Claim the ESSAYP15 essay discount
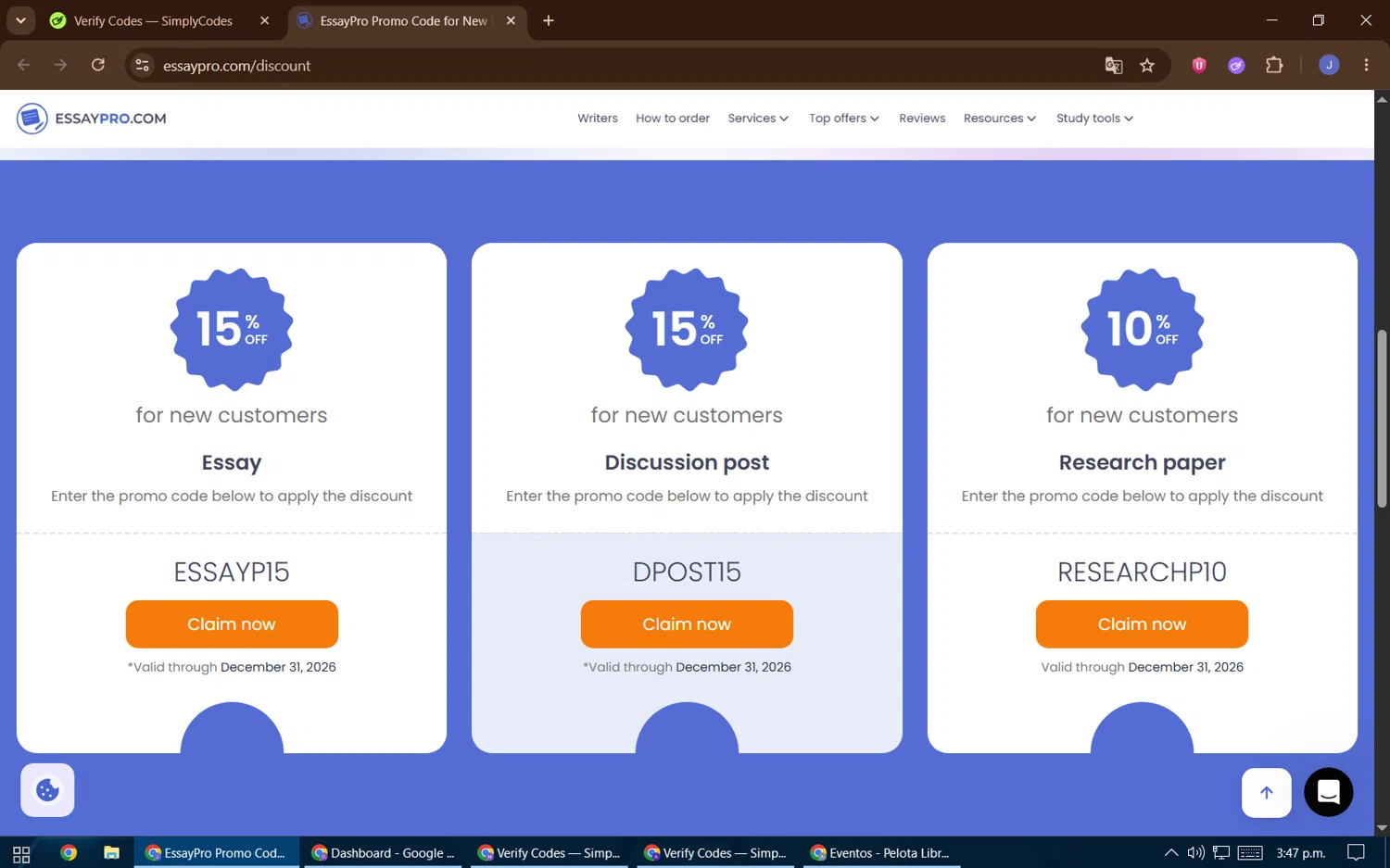 coord(232,624)
